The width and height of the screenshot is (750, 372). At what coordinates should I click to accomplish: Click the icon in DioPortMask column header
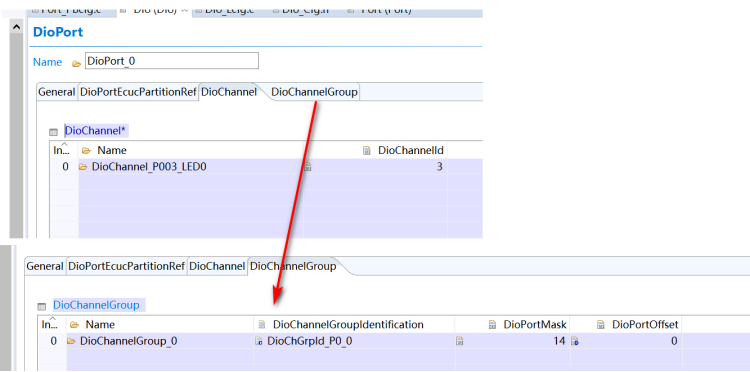[492, 325]
